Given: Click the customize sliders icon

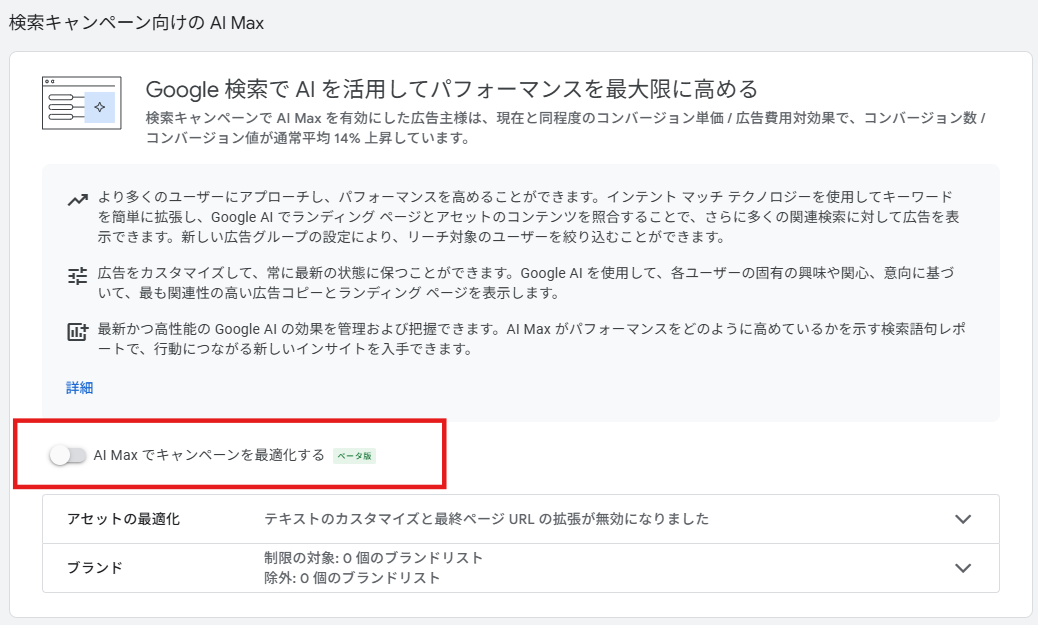Looking at the screenshot, I should coord(77,275).
